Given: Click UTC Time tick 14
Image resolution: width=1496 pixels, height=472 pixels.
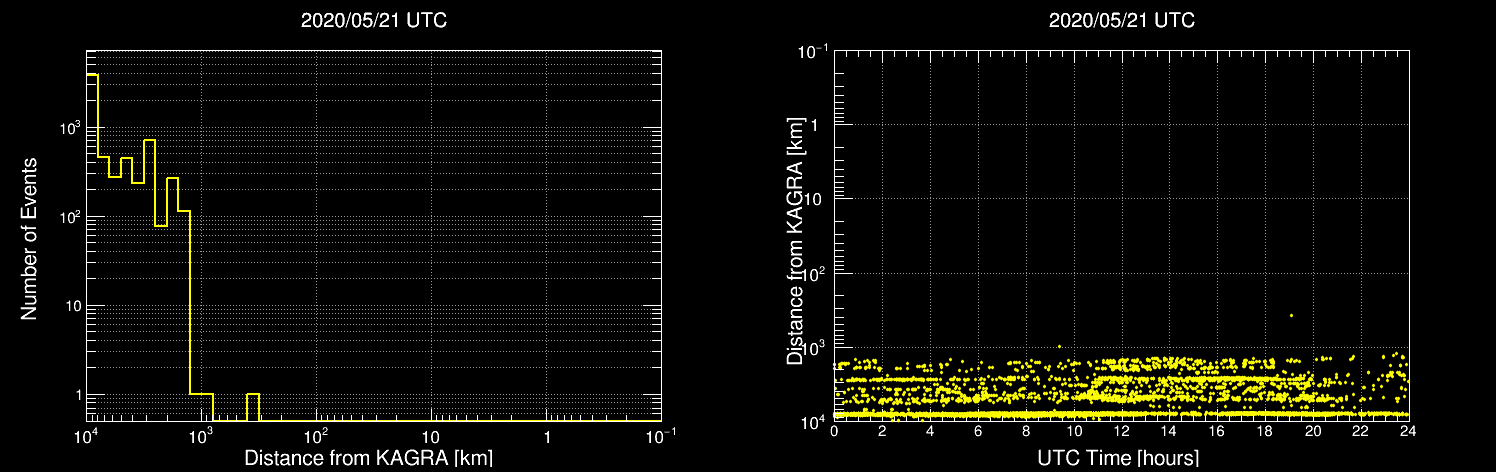Looking at the screenshot, I should click(1169, 432).
